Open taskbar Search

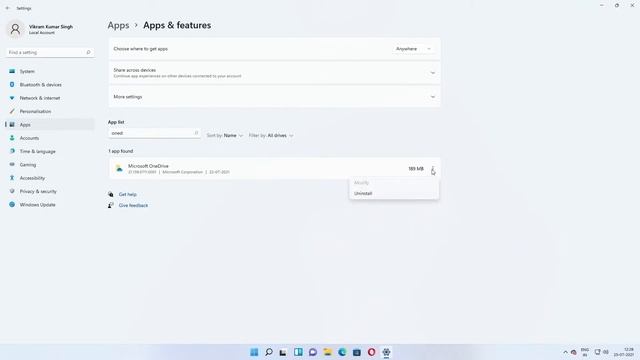tap(269, 352)
